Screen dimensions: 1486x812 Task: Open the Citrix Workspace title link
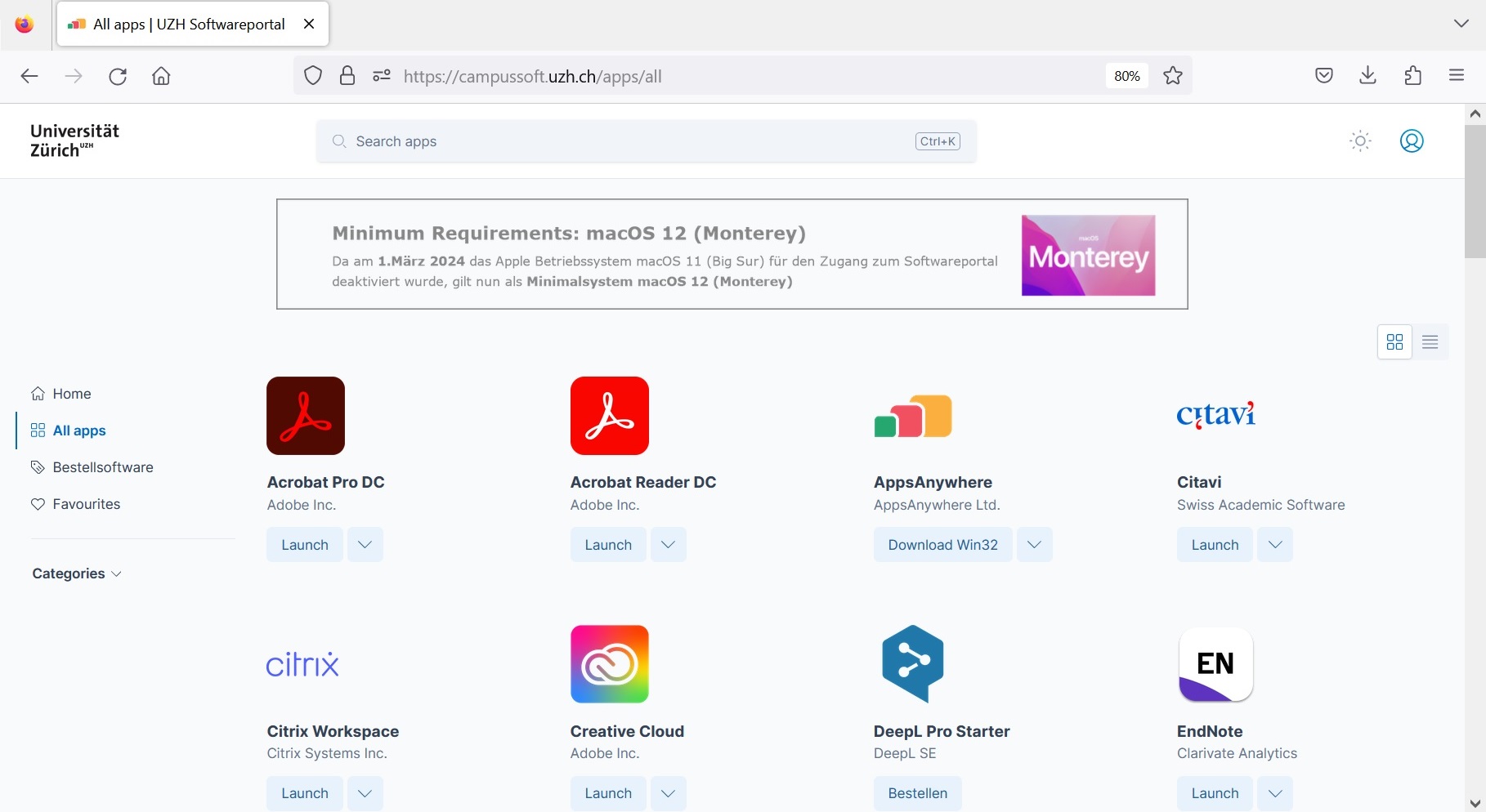pos(333,731)
